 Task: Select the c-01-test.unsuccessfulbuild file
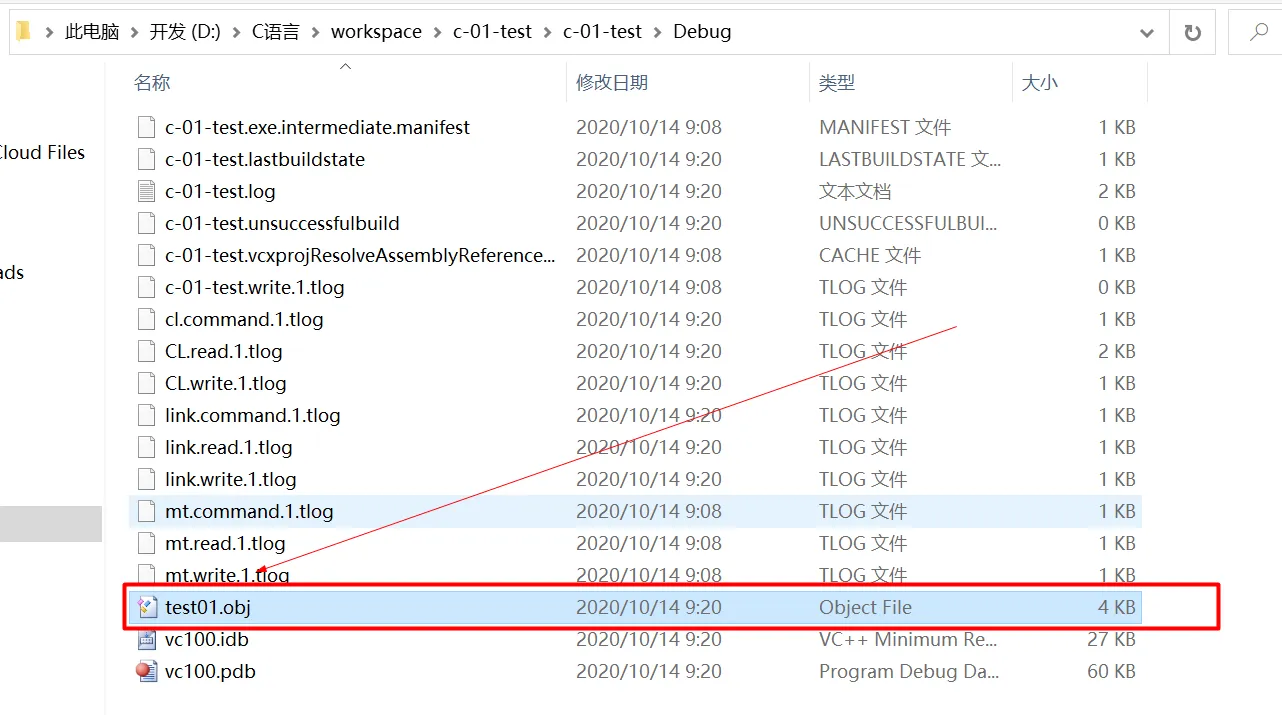coord(282,223)
